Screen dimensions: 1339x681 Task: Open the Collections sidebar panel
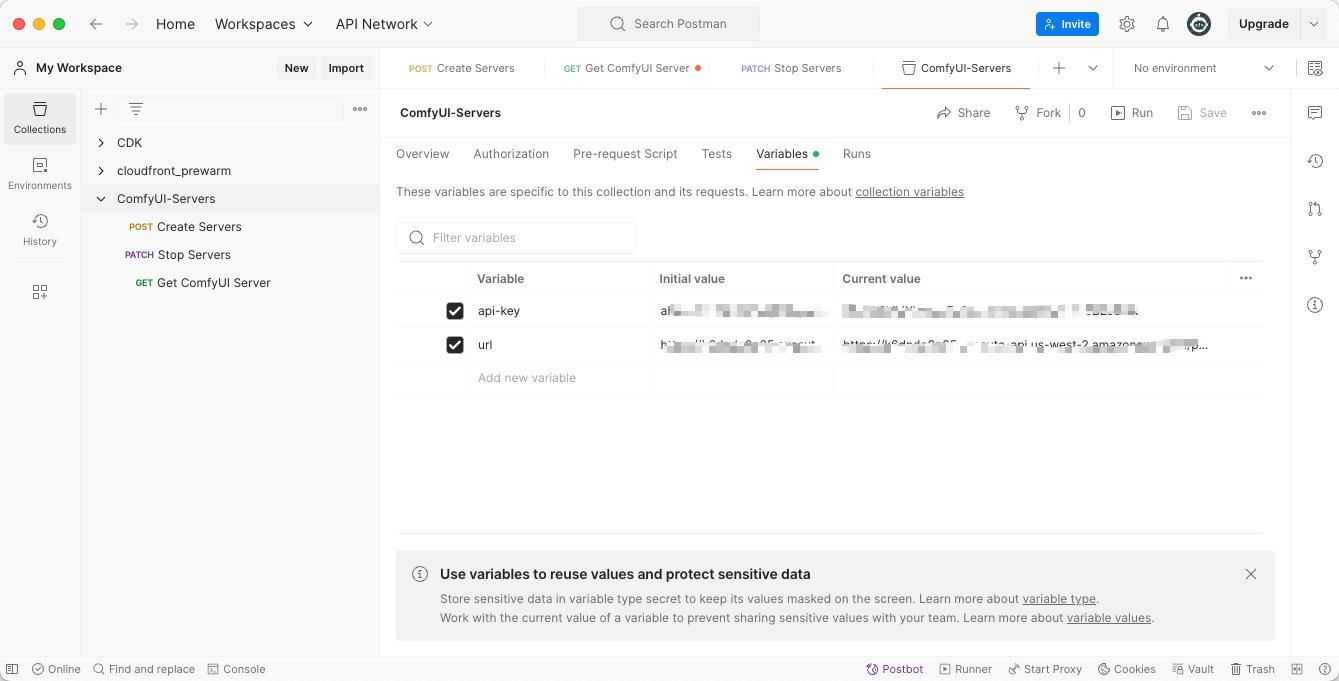coord(40,118)
